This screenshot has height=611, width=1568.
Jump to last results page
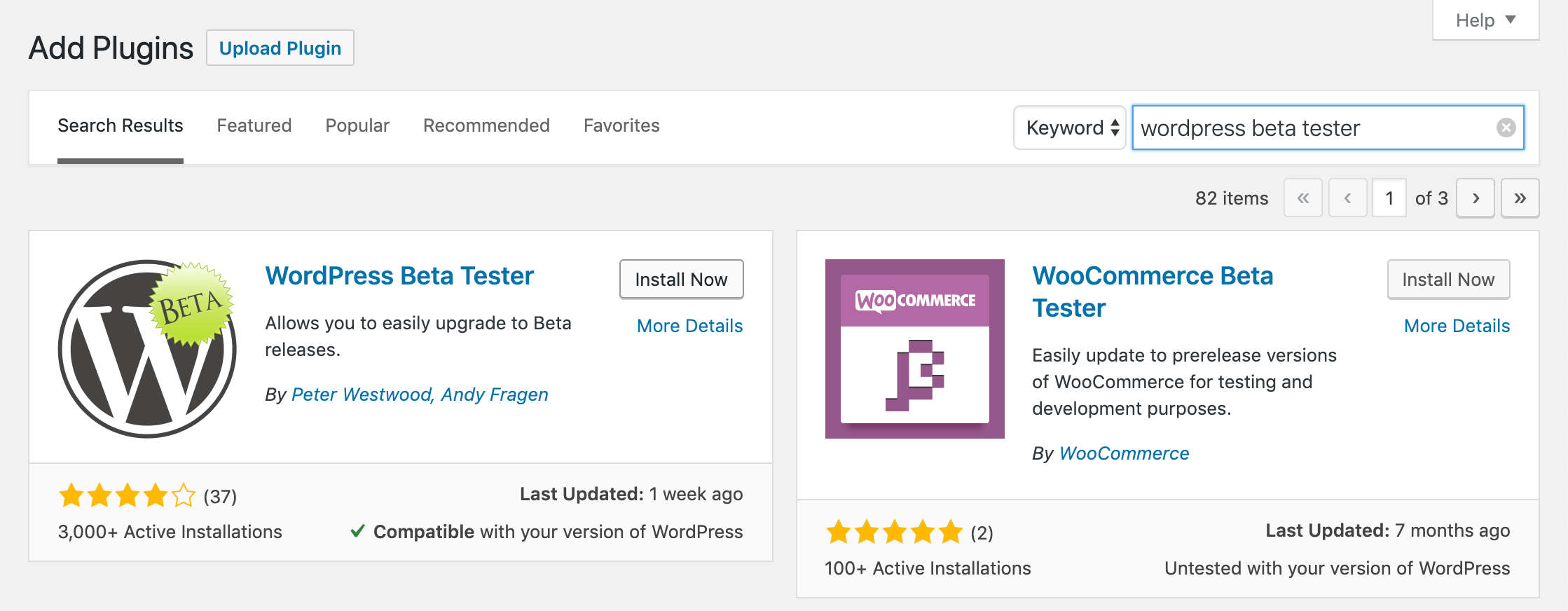click(x=1520, y=198)
